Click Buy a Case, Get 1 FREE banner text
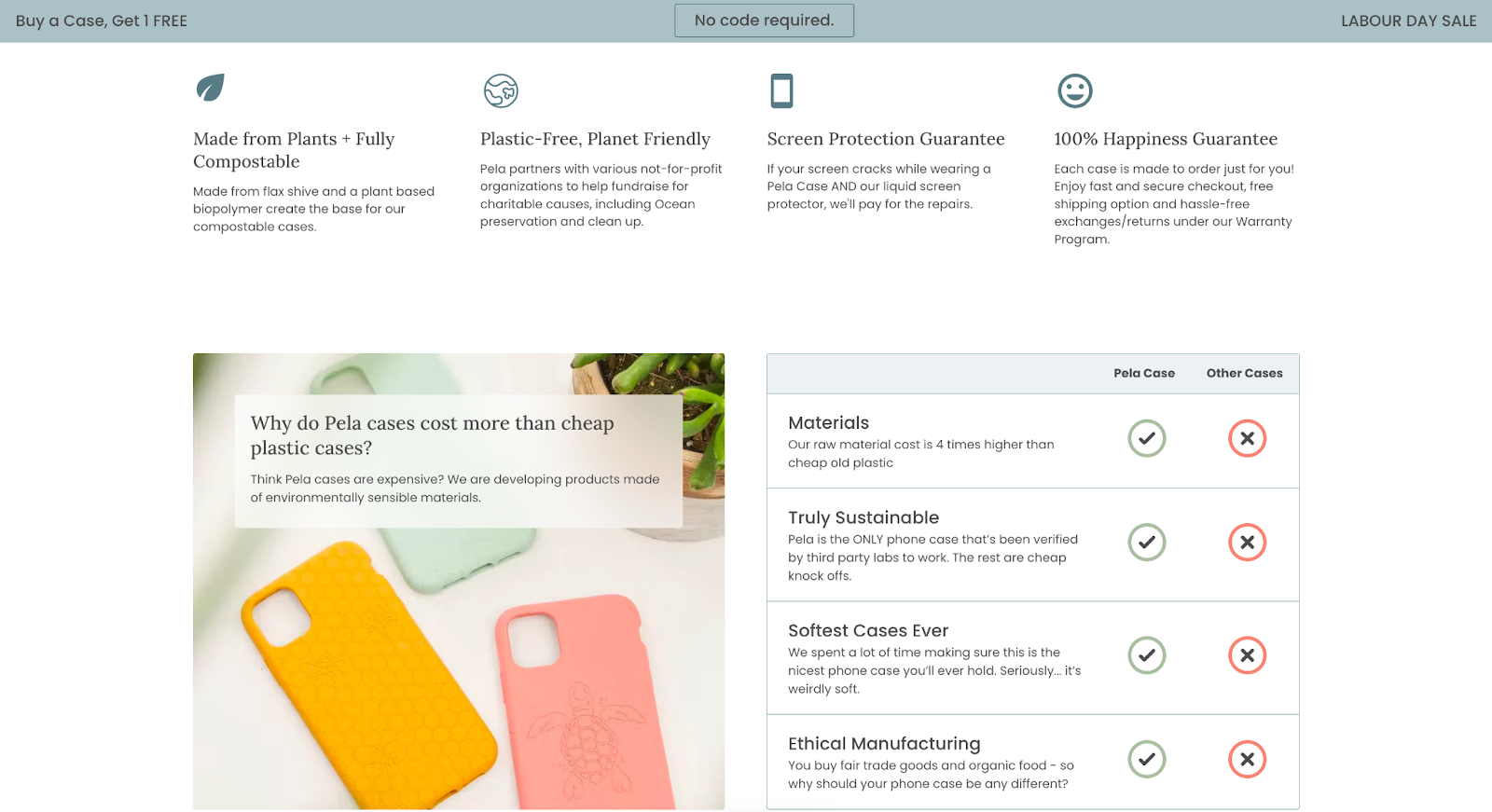The width and height of the screenshot is (1492, 812). (102, 21)
